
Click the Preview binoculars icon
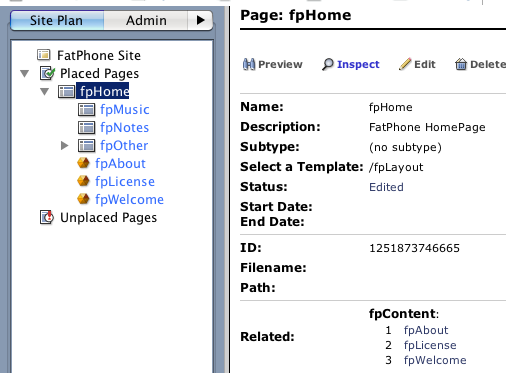tap(249, 64)
